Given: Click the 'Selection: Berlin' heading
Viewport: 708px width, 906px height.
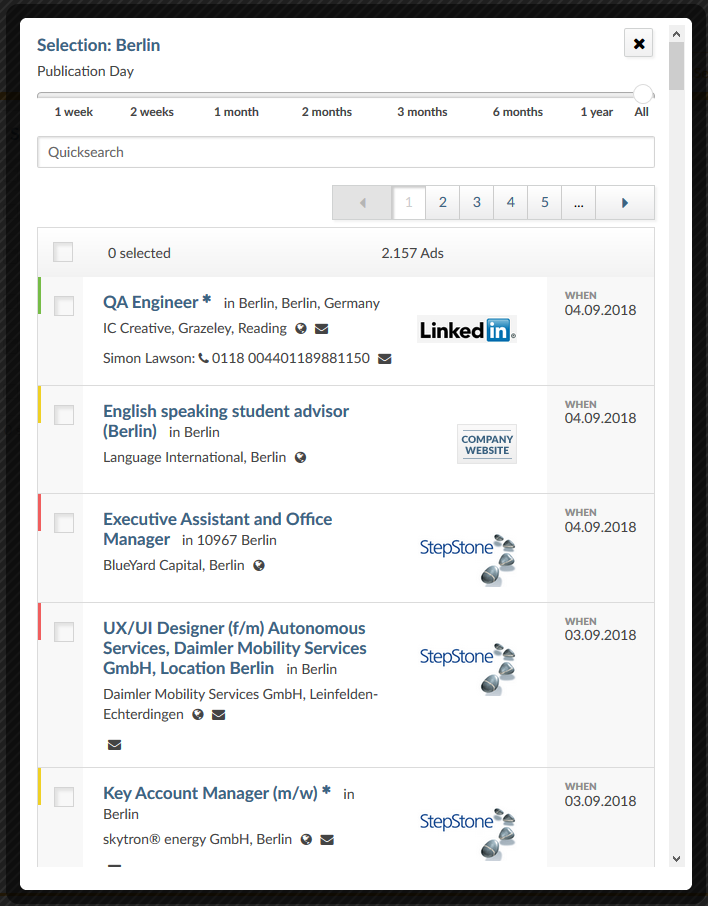Looking at the screenshot, I should (x=98, y=45).
